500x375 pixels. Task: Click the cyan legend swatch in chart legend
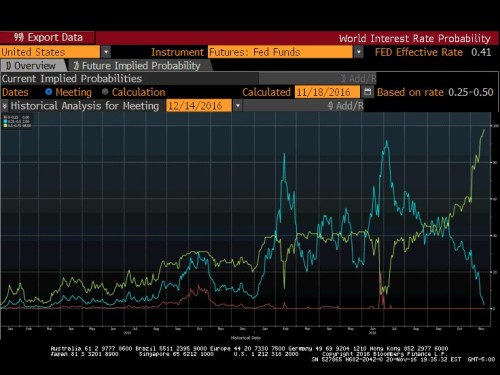pyautogui.click(x=5, y=121)
